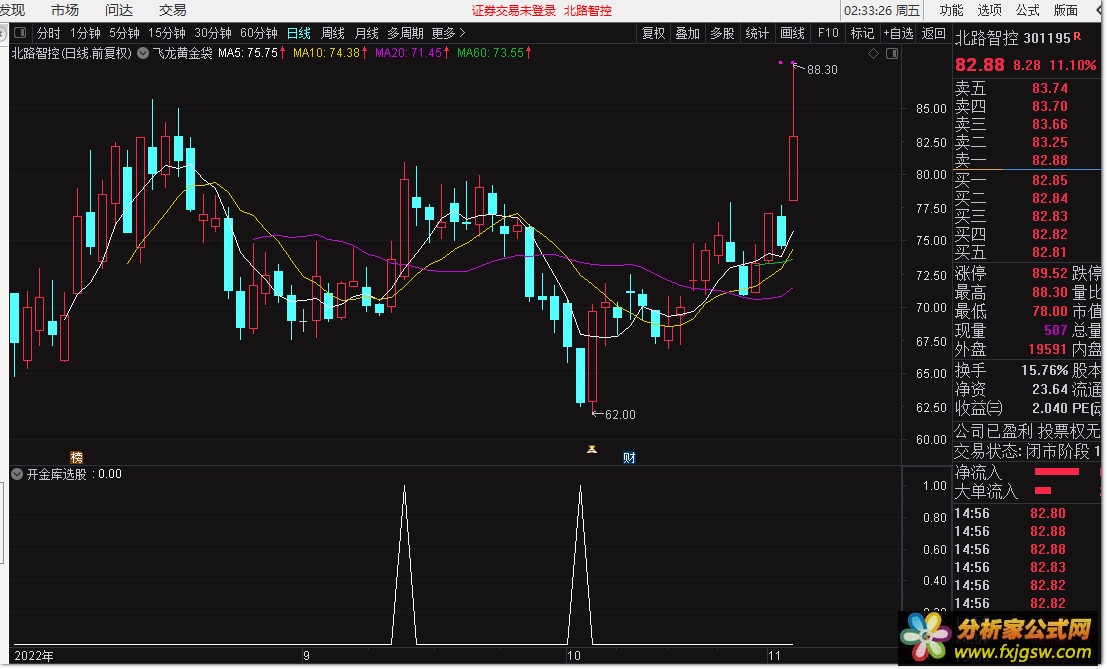This screenshot has height=669, width=1108.
Task: Click the 88.30 high price label
Action: pyautogui.click(x=822, y=69)
